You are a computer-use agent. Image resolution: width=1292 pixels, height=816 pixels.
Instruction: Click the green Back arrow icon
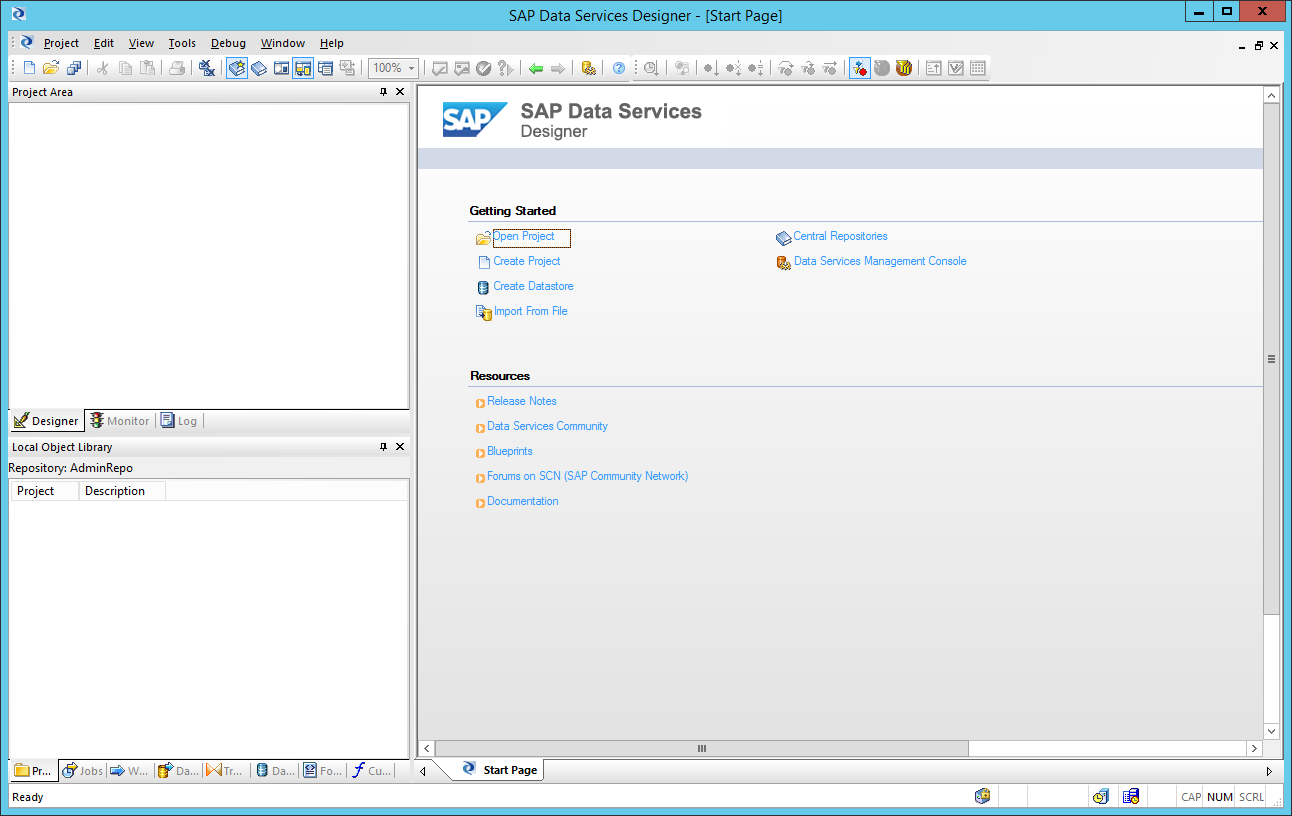(x=536, y=68)
